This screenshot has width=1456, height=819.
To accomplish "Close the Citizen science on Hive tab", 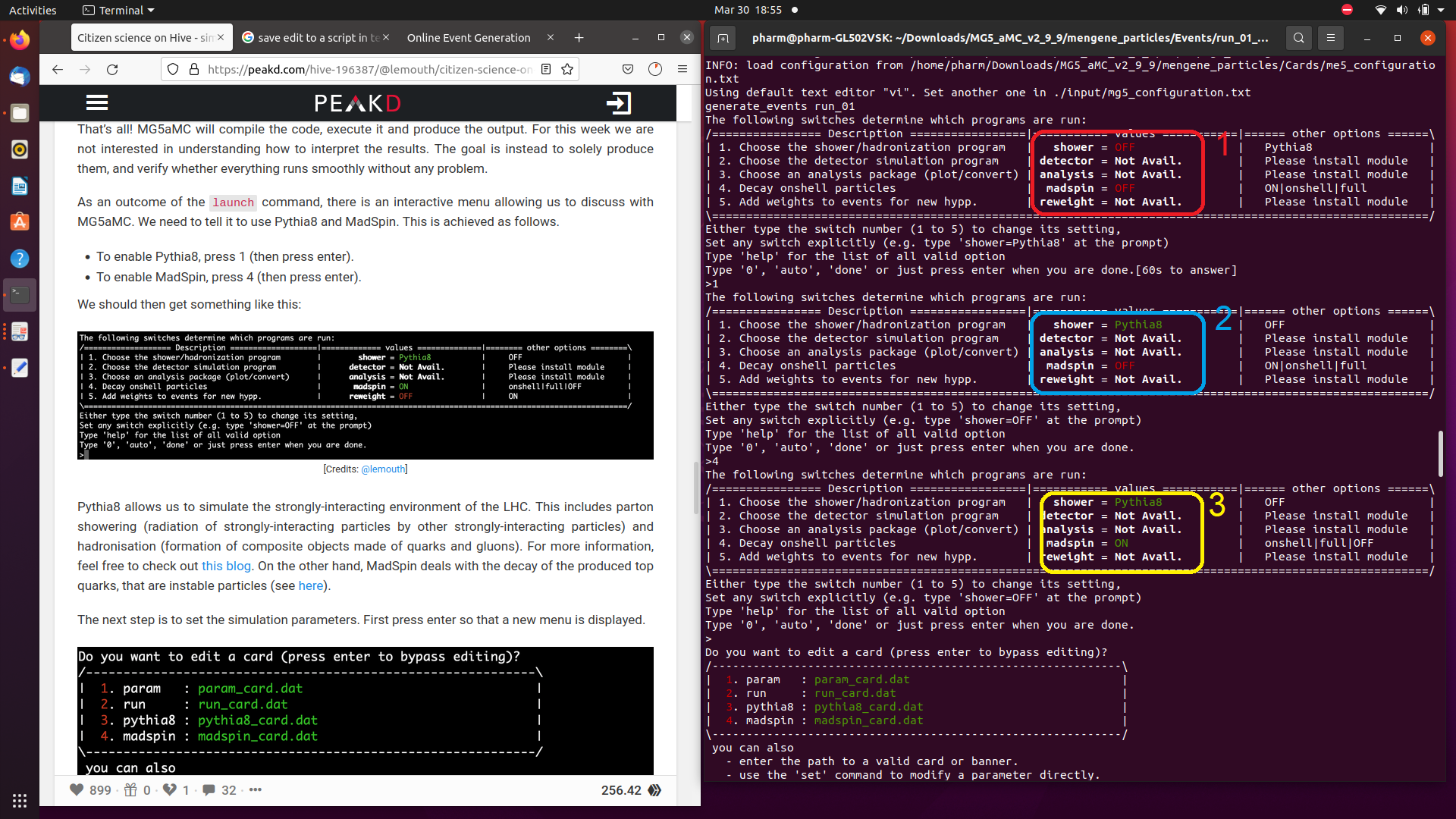I will click(221, 37).
